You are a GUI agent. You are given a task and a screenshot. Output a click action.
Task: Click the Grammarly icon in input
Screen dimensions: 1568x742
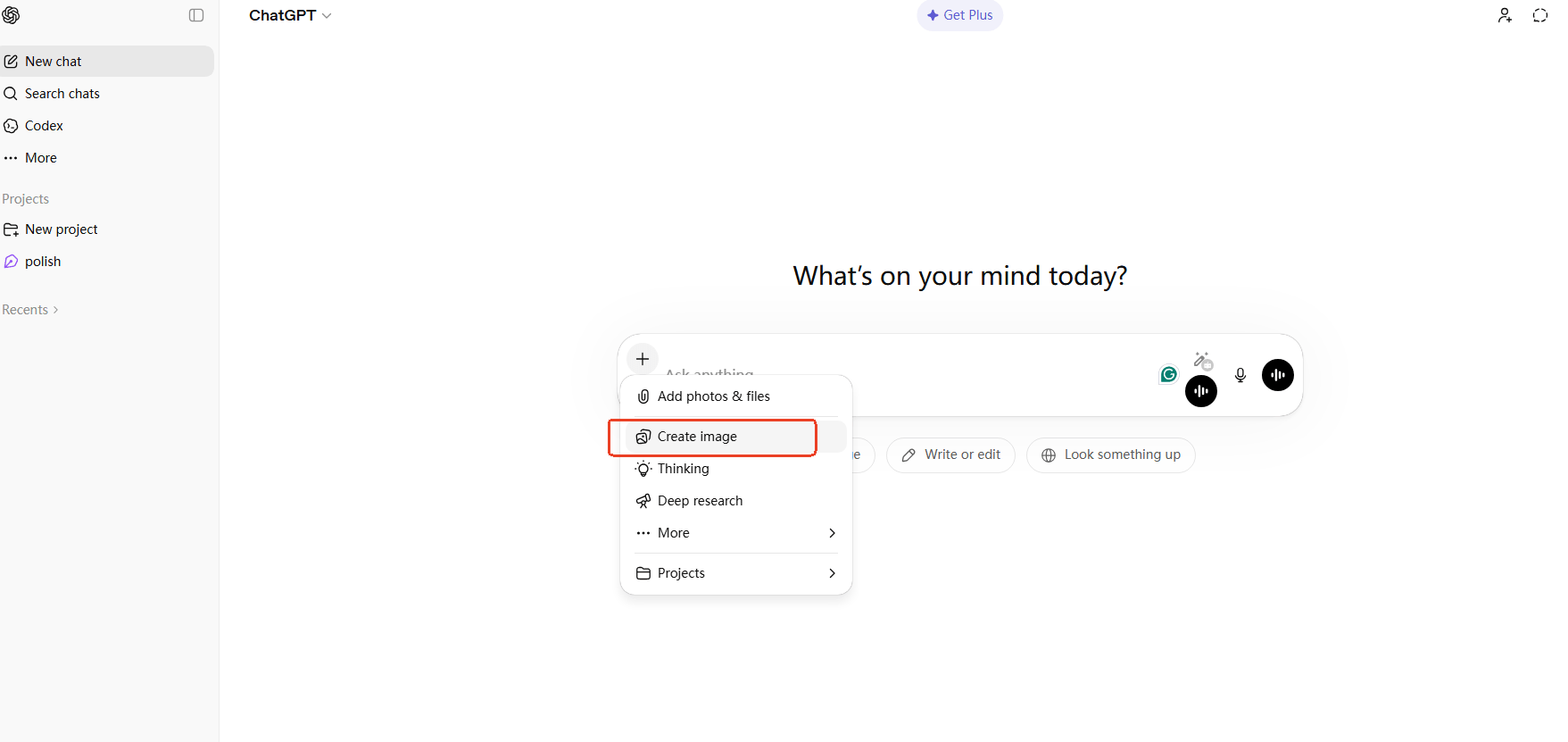[1168, 375]
